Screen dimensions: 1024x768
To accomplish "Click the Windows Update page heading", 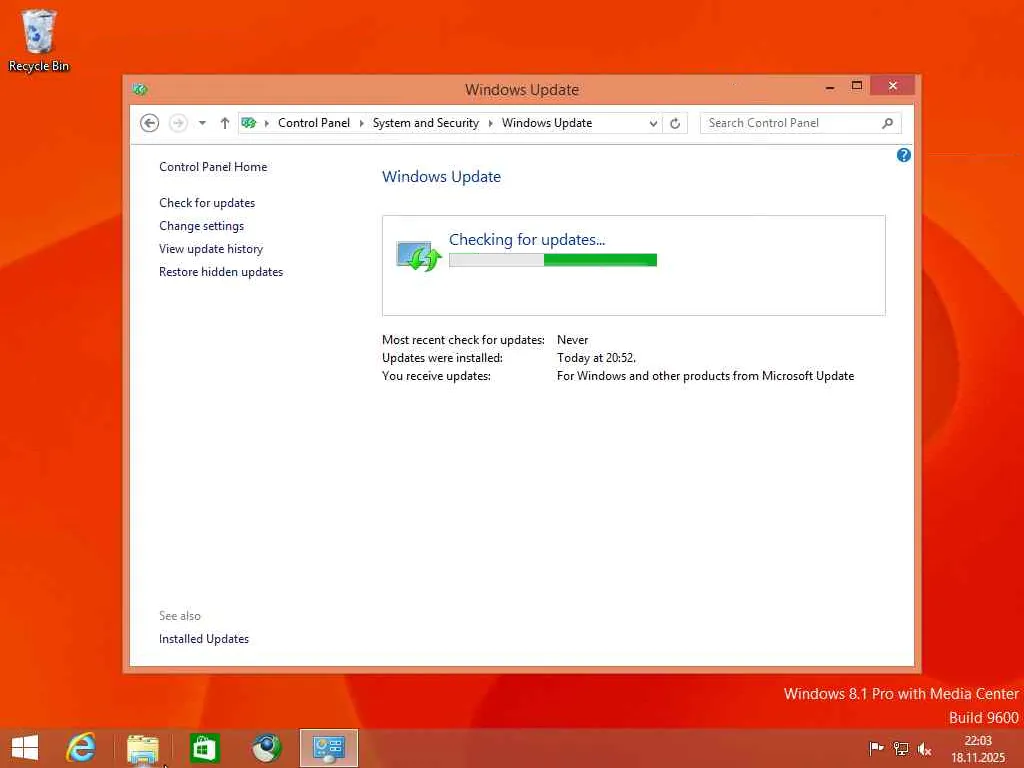I will tap(441, 176).
